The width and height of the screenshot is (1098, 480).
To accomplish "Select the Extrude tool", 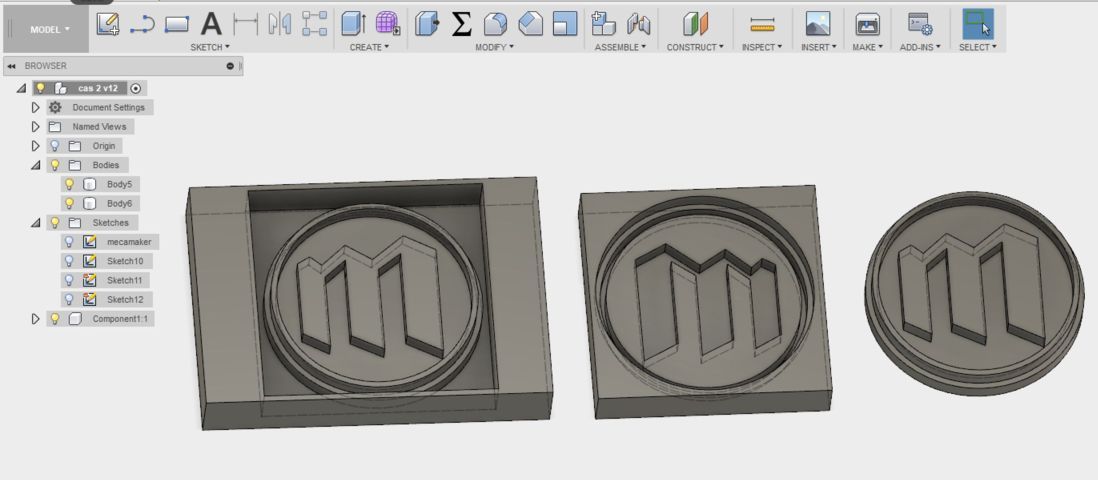I will [354, 25].
